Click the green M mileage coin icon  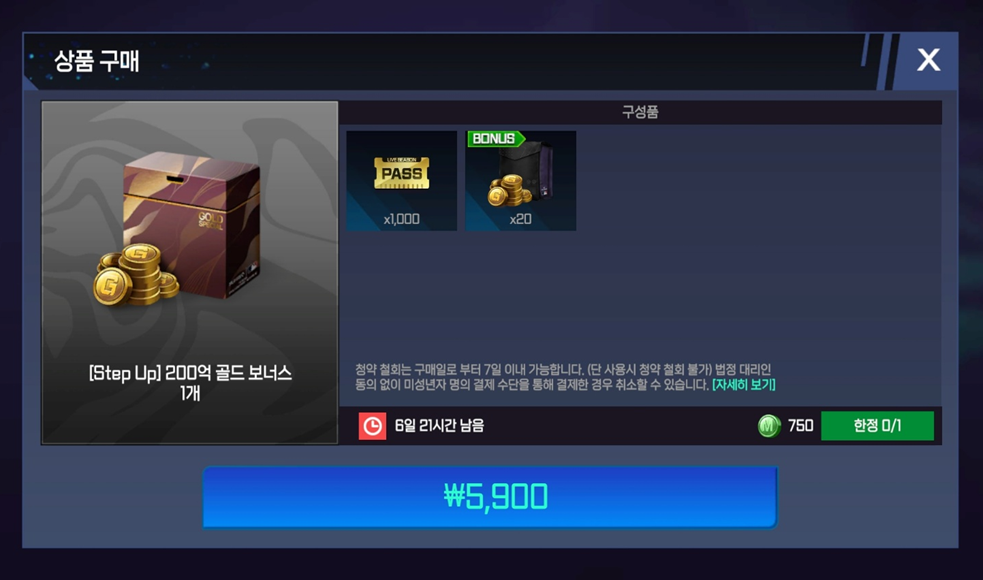point(769,426)
